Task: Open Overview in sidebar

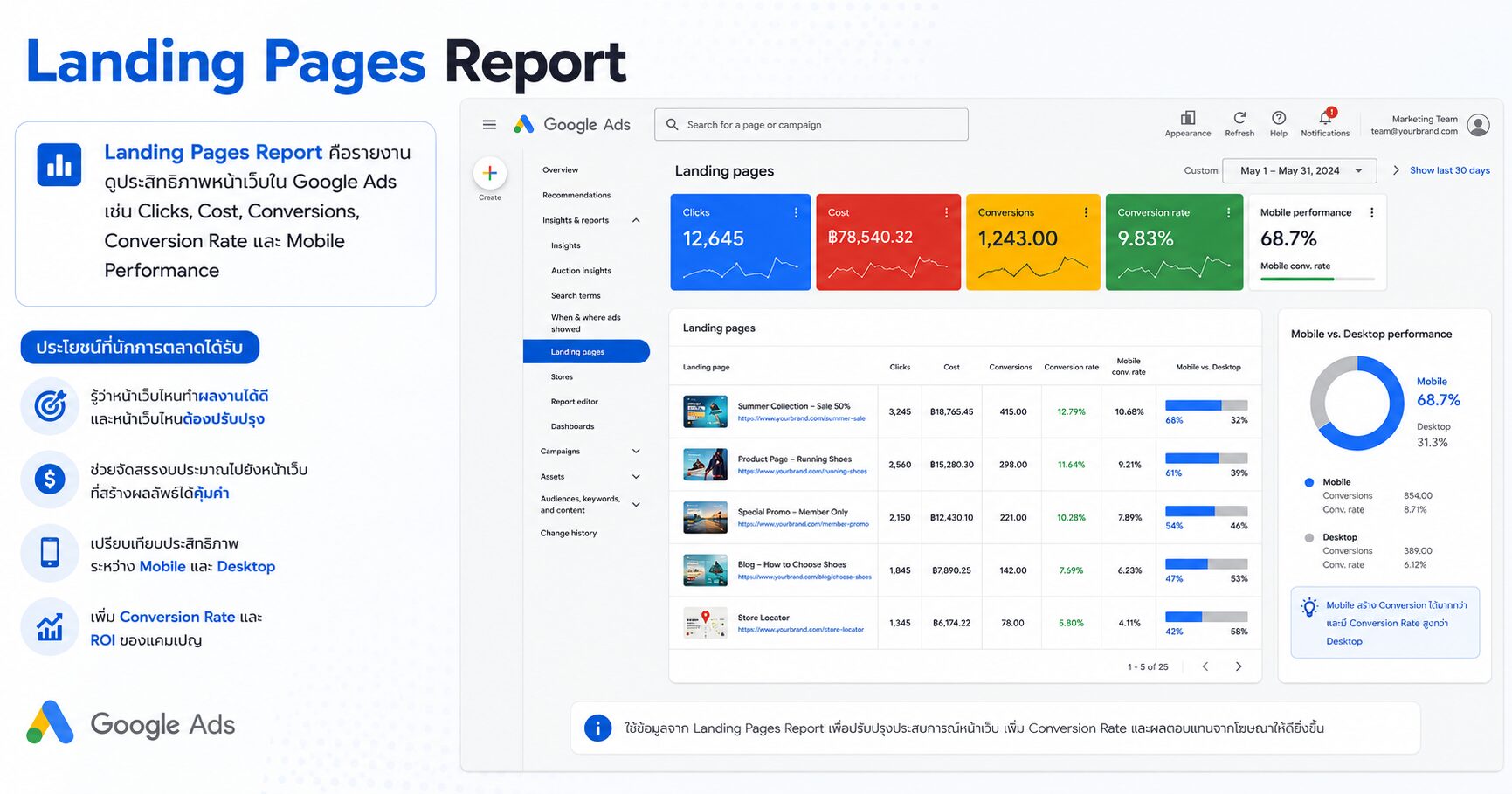Action: pos(560,170)
